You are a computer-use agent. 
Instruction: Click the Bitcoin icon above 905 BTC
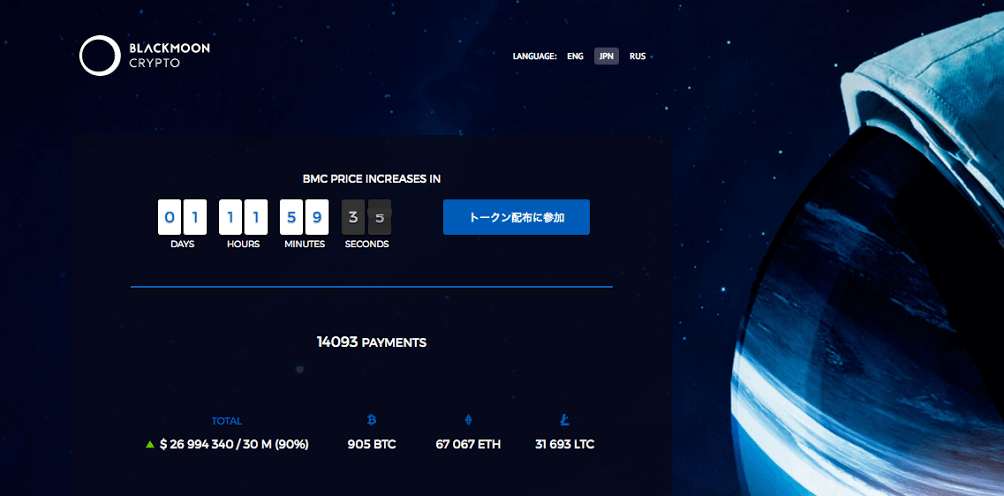pos(371,420)
